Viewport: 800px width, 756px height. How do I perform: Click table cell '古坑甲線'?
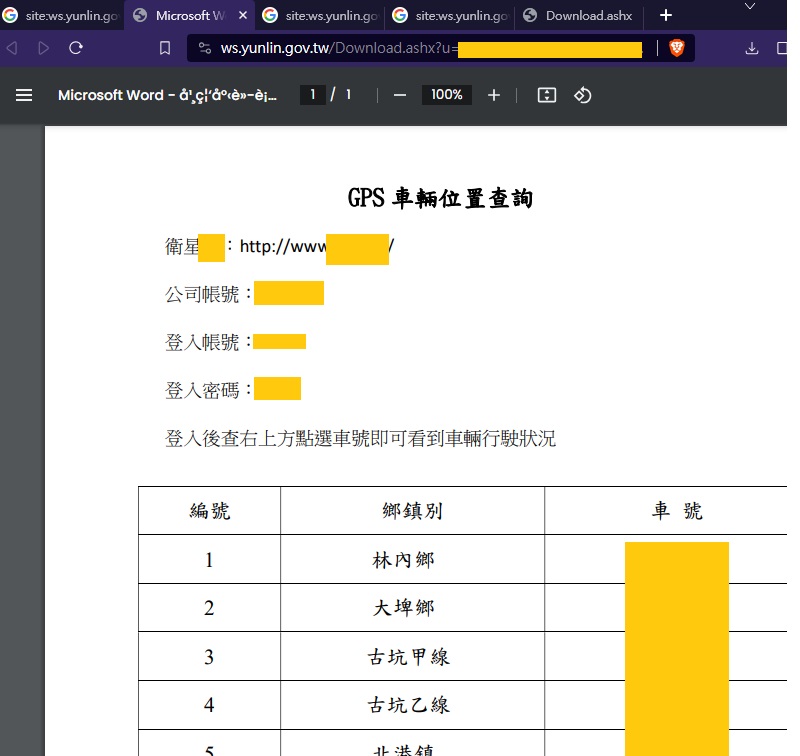(x=409, y=657)
